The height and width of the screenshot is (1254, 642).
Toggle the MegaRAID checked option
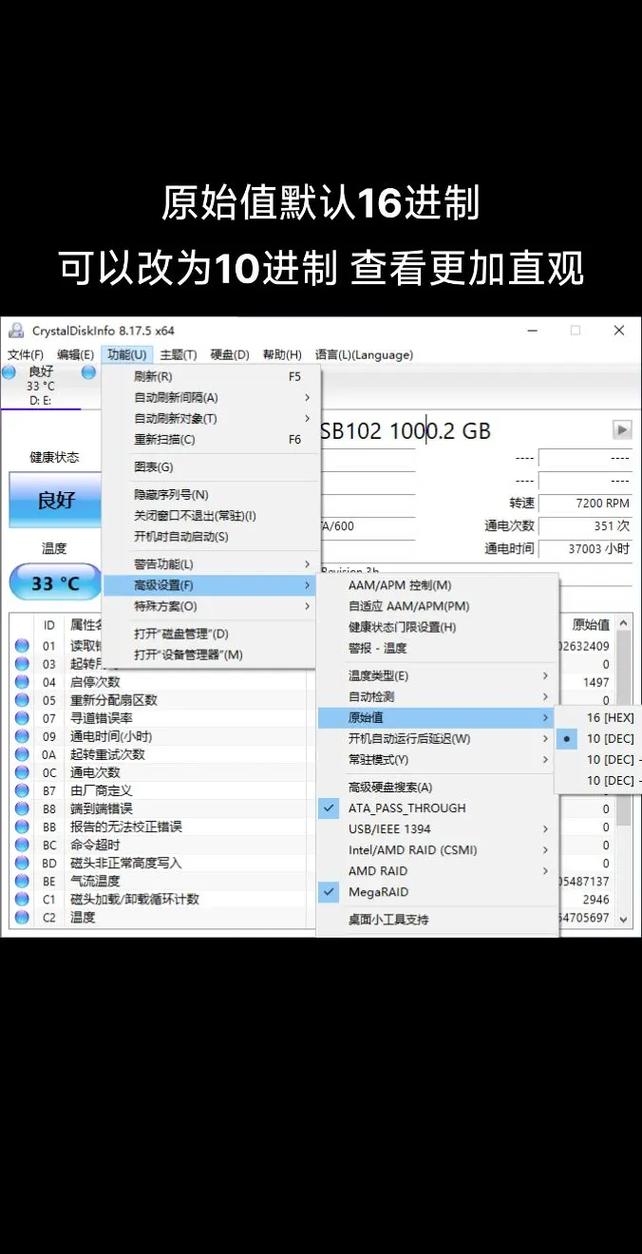[x=437, y=892]
